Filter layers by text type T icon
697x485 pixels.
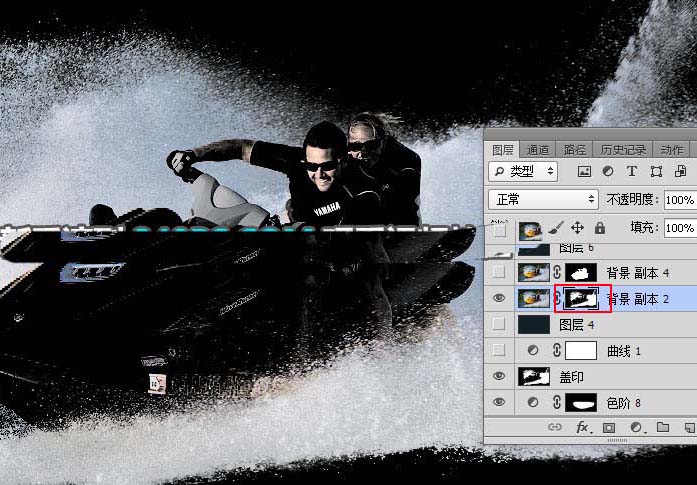tap(632, 171)
